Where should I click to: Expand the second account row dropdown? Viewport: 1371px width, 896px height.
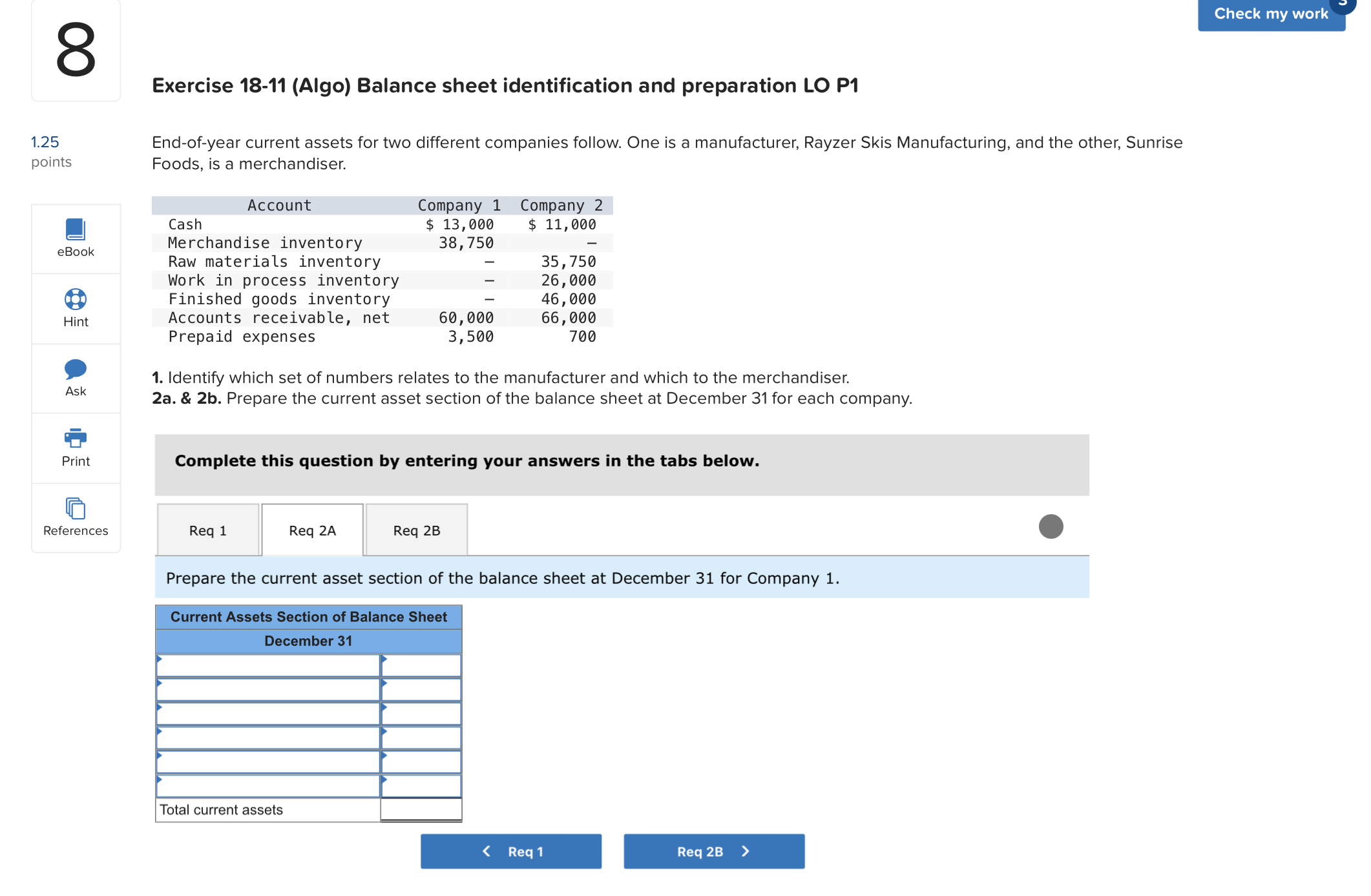268,689
